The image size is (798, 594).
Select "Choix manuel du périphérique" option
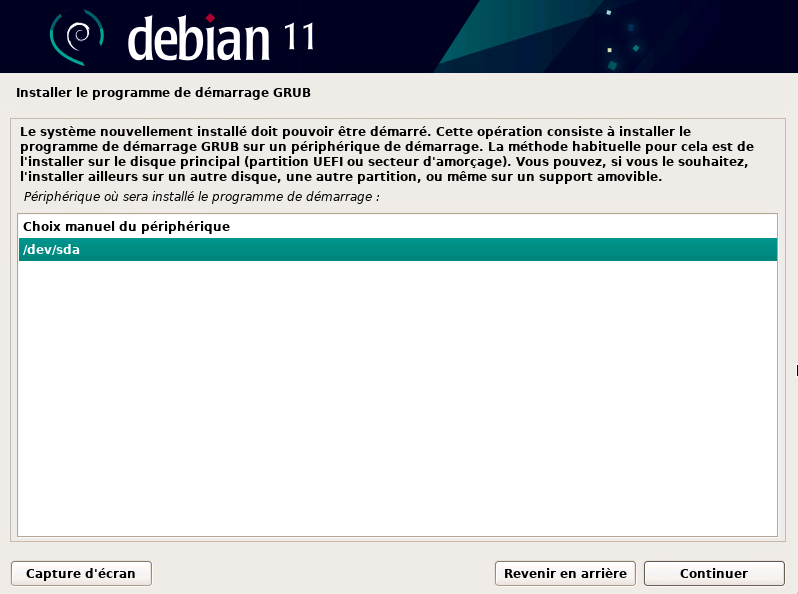coord(397,227)
